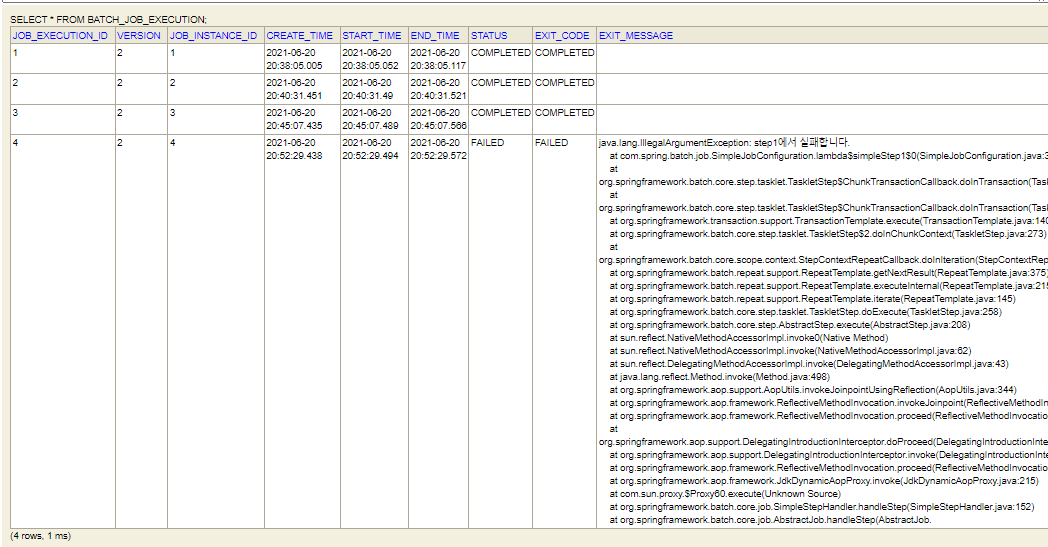The width and height of the screenshot is (1048, 547).
Task: Click the IllegalArgumentException message line
Action: click(725, 142)
